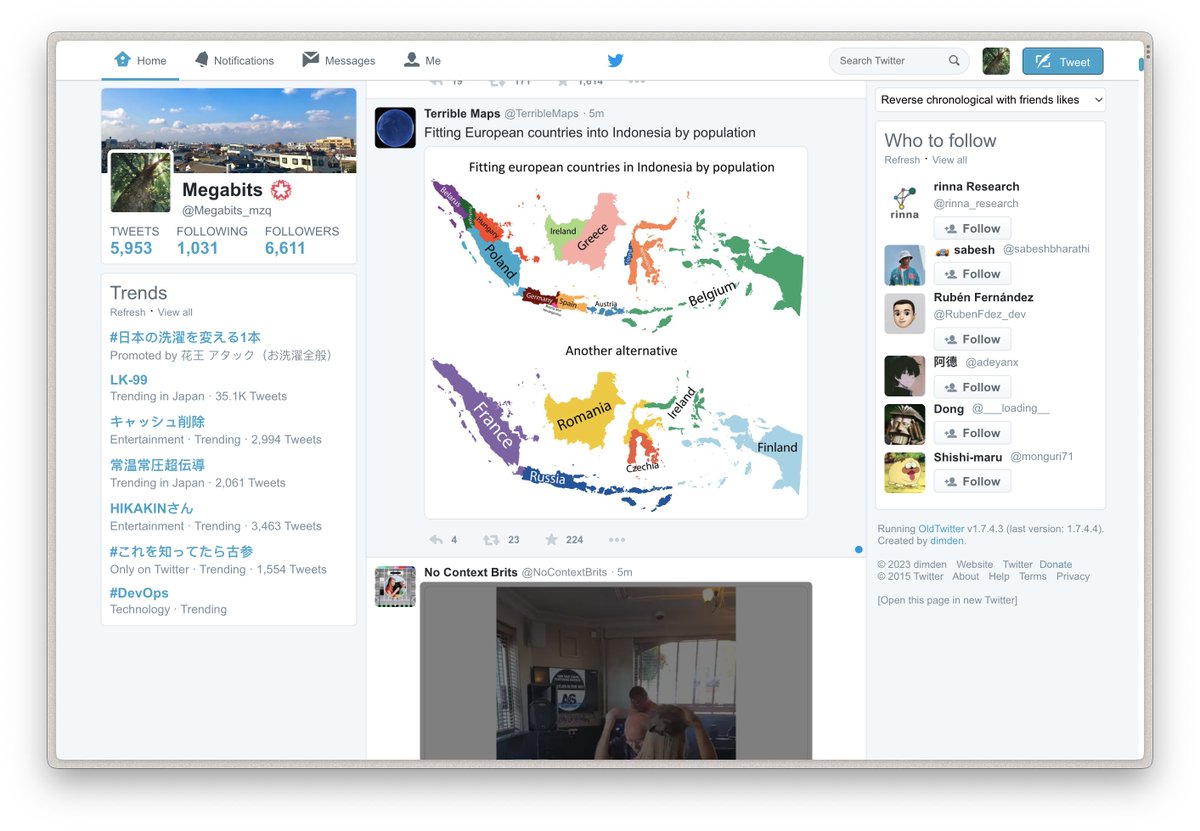
Task: Reply to the Terrible Maps tweet
Action: (436, 540)
